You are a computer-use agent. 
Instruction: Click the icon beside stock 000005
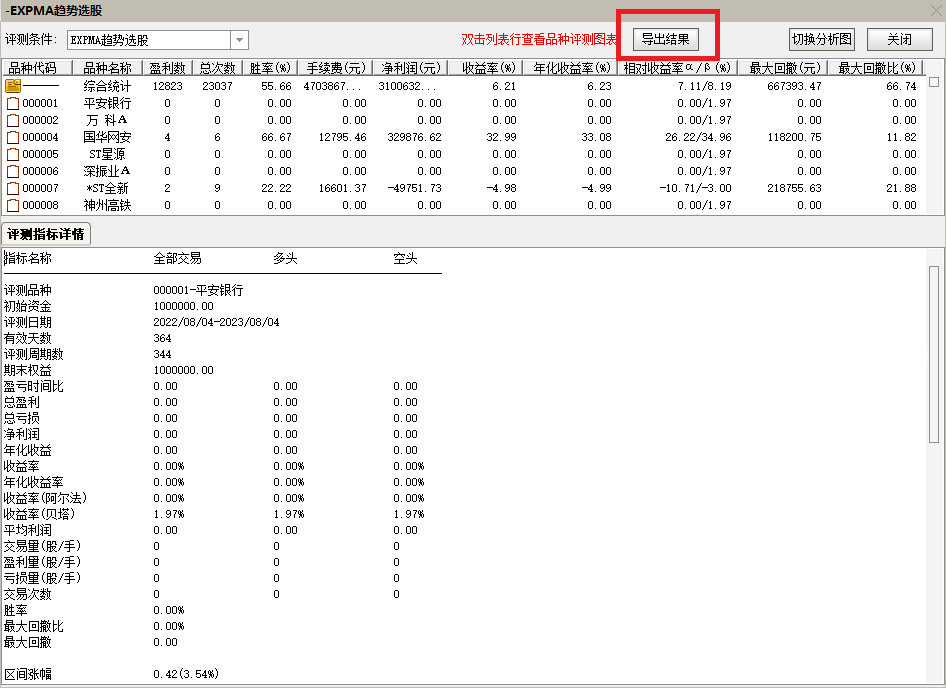(13, 155)
